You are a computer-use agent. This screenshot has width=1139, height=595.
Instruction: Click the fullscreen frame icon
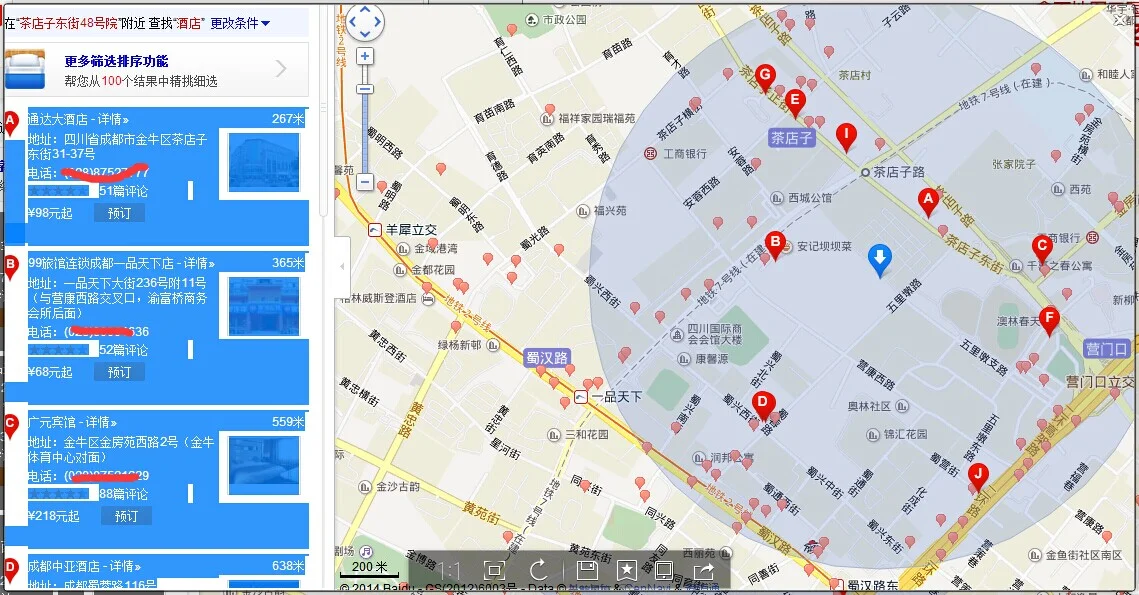pos(493,569)
